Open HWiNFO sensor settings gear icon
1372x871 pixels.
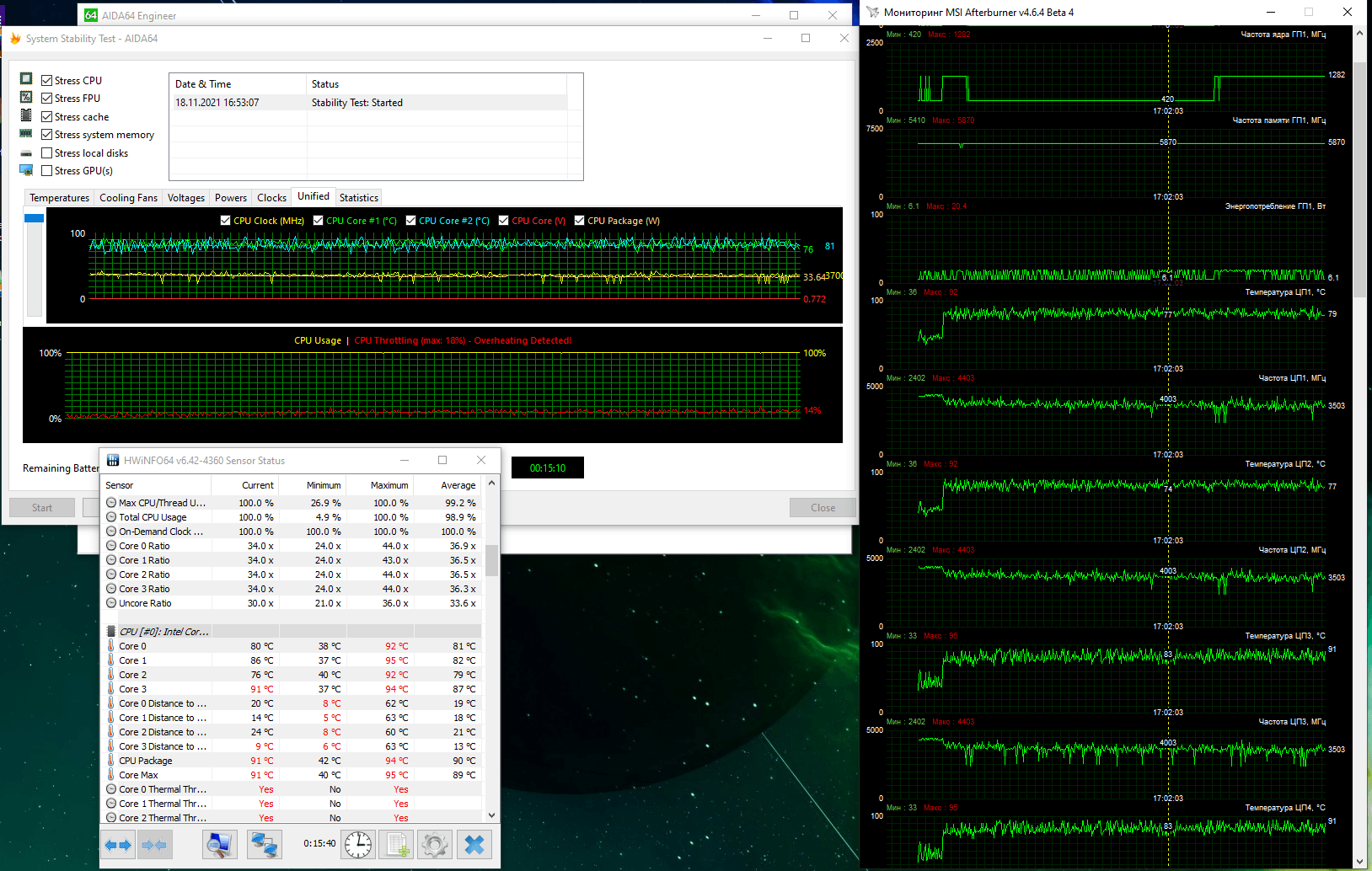click(435, 844)
